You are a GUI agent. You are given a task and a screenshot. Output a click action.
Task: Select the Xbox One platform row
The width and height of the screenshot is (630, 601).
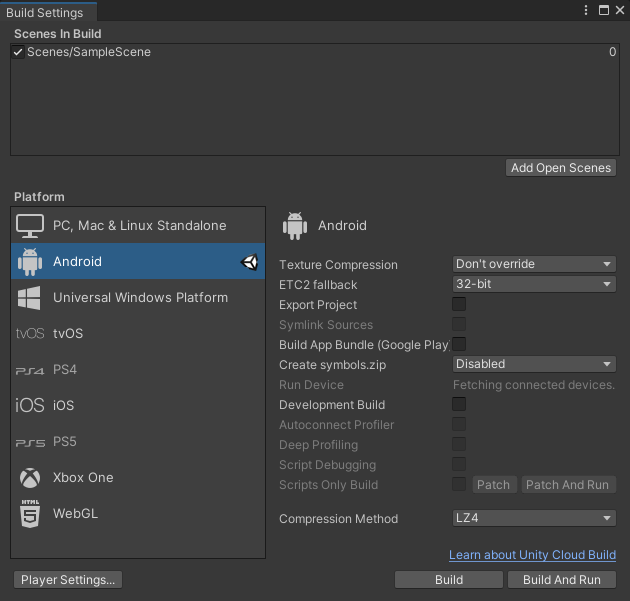(138, 477)
